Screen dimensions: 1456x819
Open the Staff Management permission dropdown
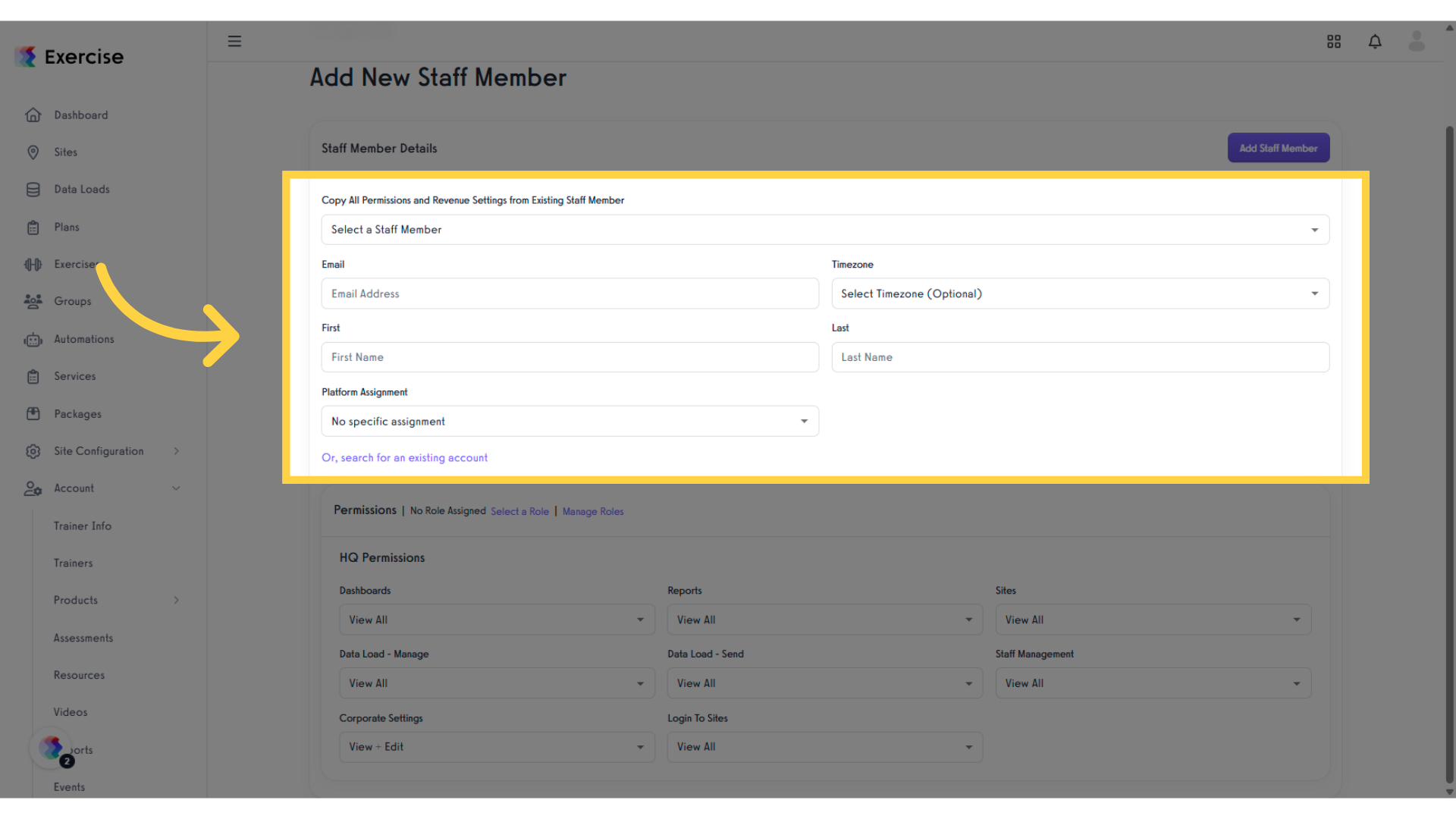pos(1153,683)
